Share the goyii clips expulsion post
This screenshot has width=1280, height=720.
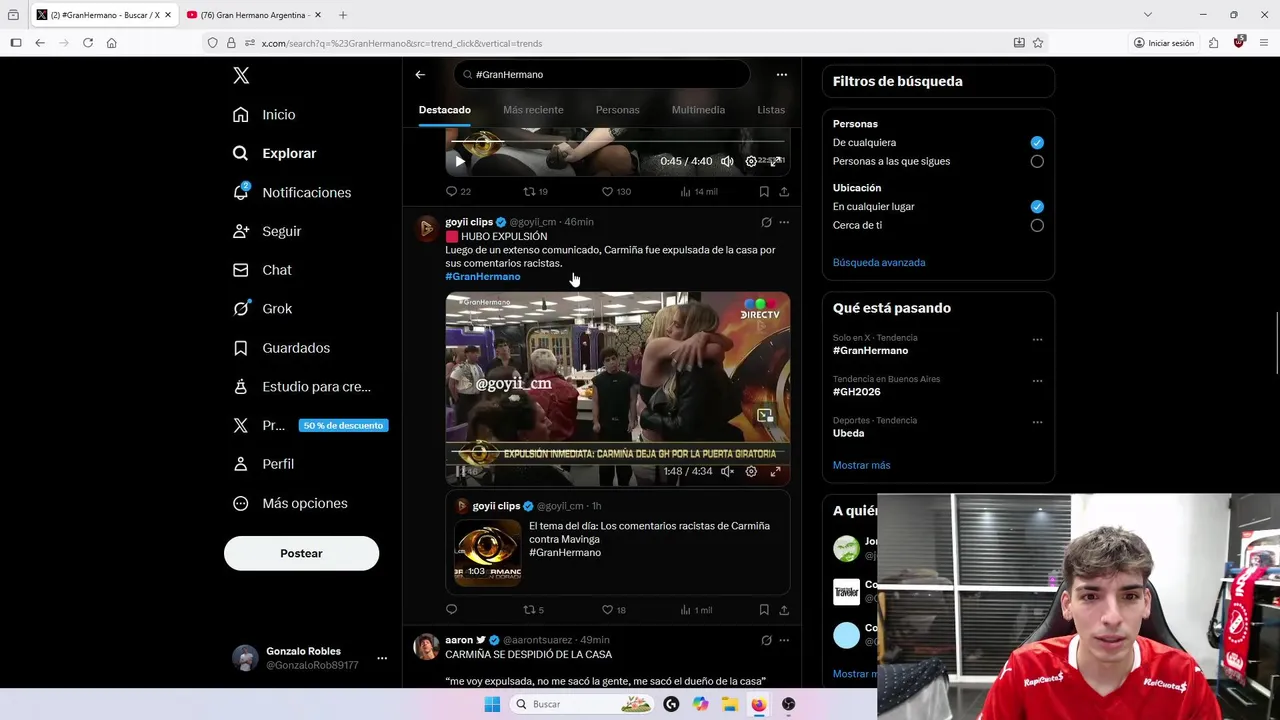[784, 610]
